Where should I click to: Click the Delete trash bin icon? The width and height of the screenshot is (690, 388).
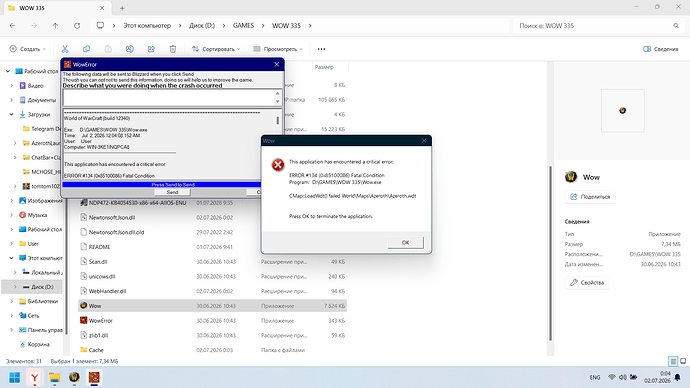pos(173,49)
